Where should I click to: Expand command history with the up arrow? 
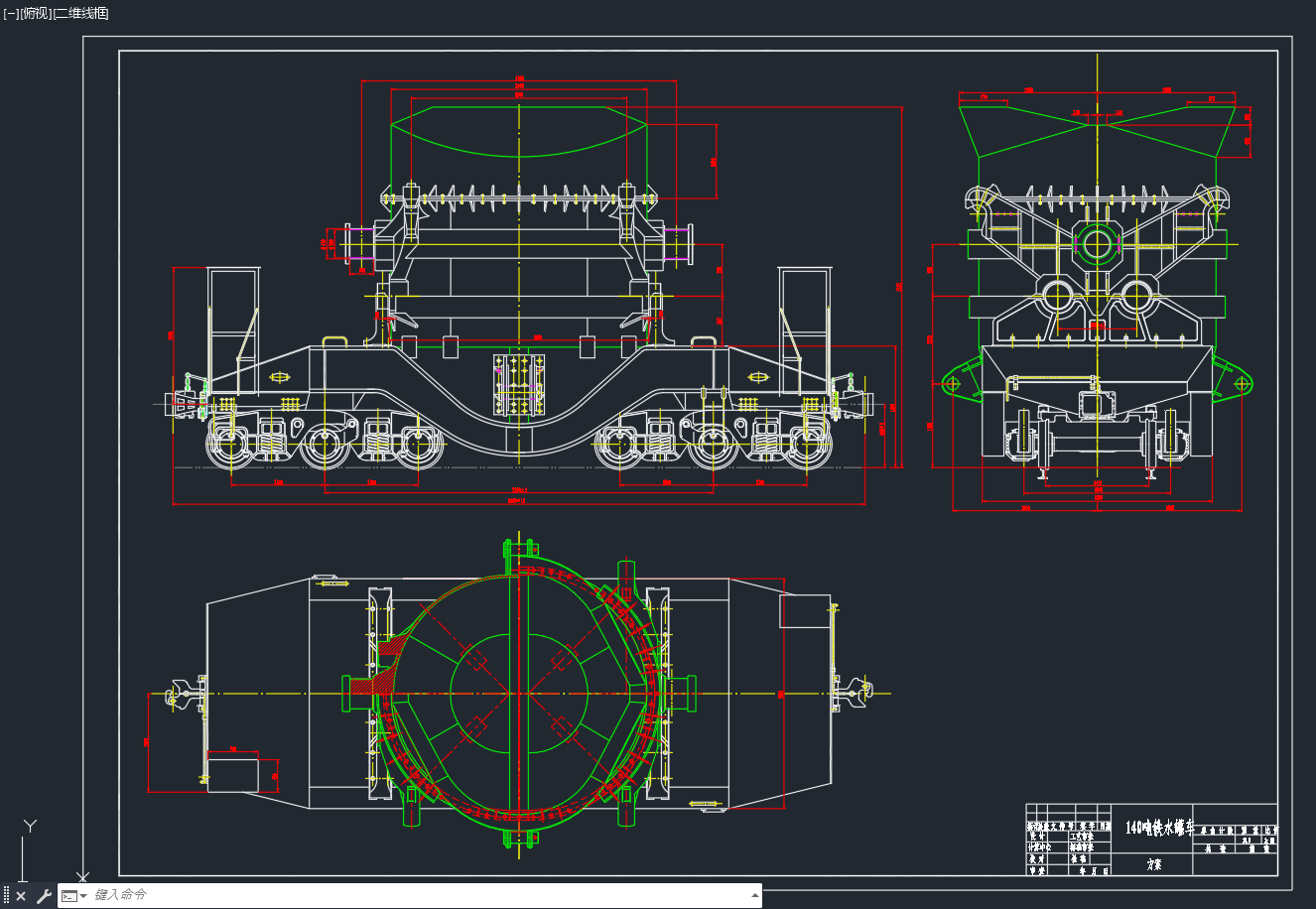coord(754,895)
